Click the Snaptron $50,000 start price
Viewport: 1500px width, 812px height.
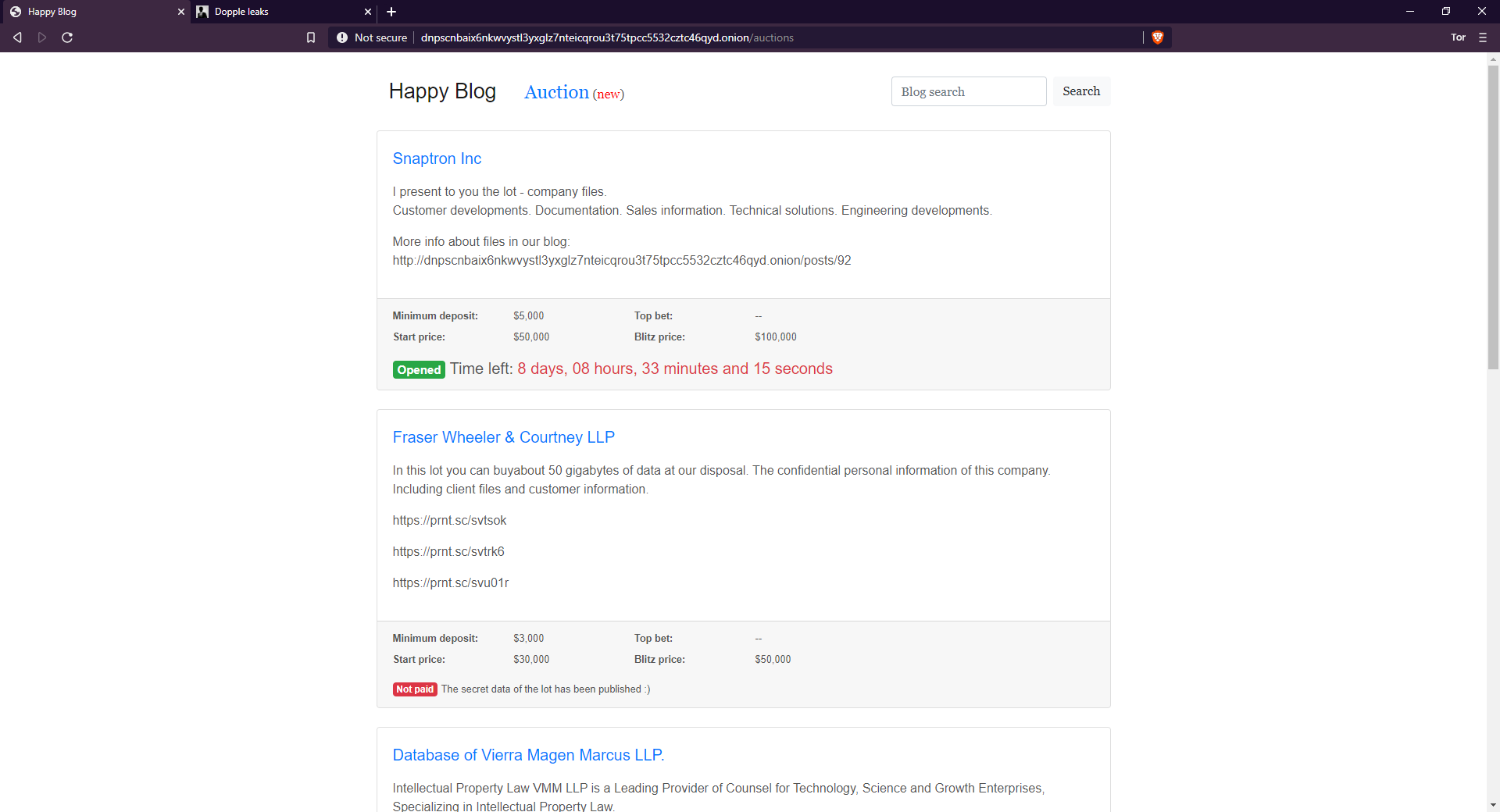[x=531, y=337]
